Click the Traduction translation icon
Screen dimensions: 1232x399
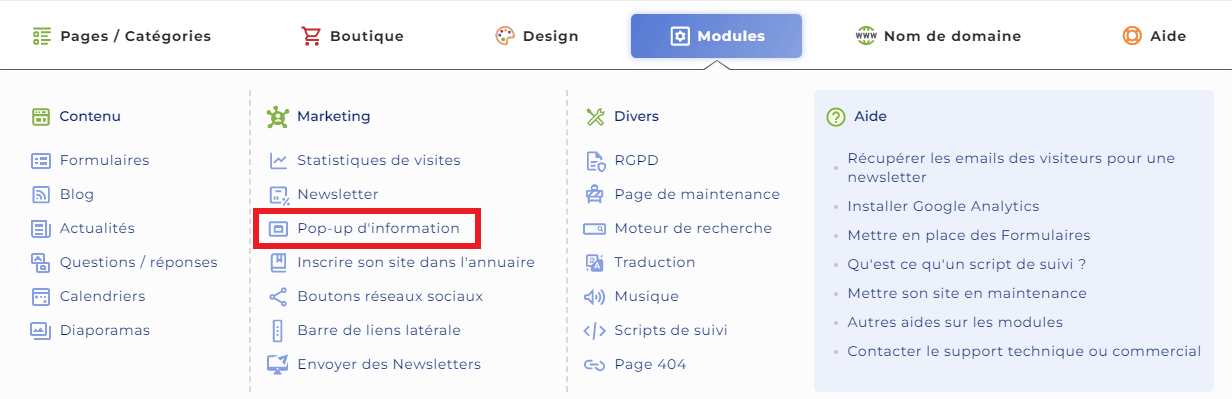point(595,262)
